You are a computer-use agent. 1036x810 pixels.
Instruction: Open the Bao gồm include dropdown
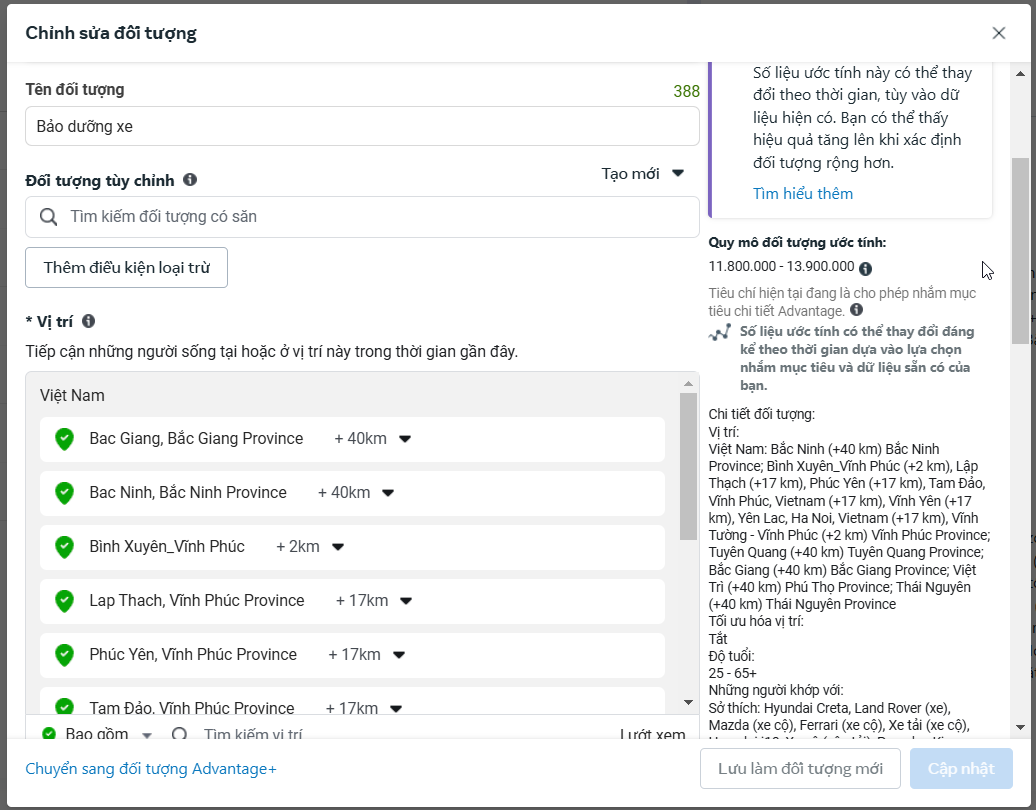[147, 735]
